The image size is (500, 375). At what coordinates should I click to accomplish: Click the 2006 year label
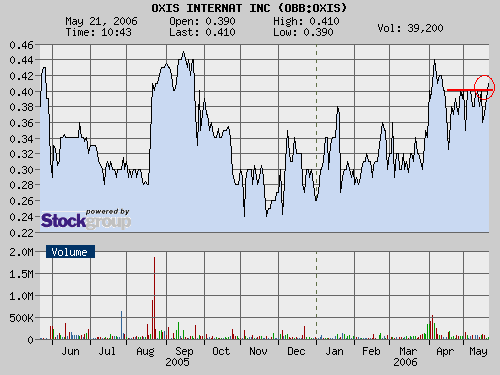click(405, 362)
